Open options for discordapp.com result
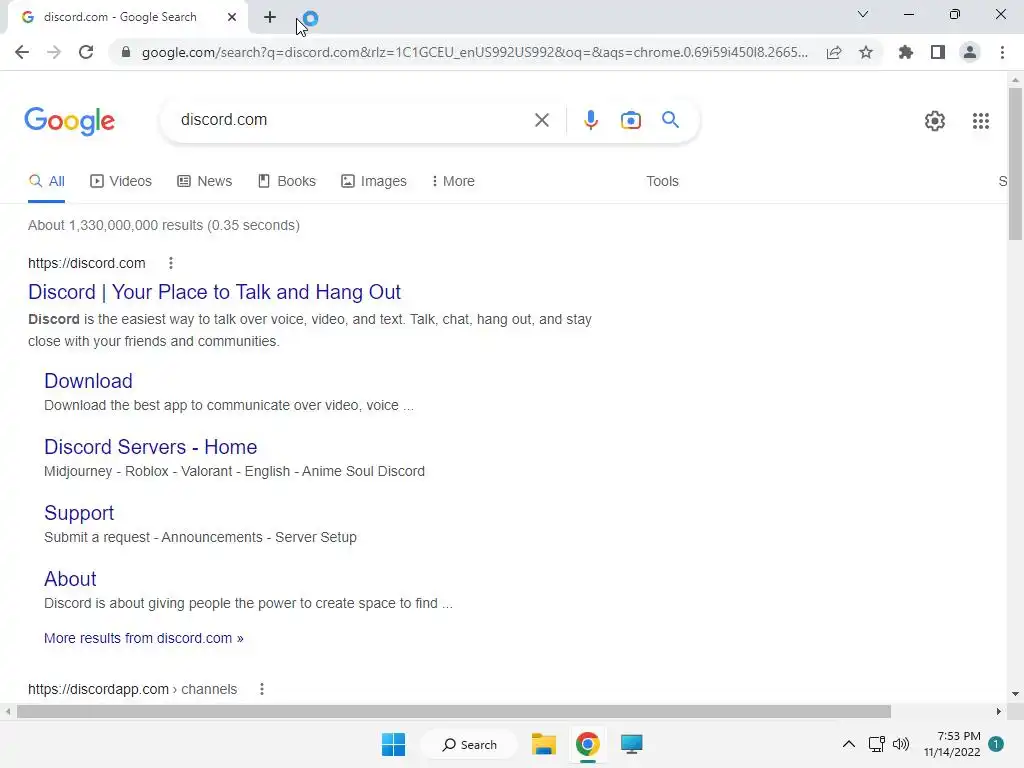The height and width of the screenshot is (768, 1024). 262,689
